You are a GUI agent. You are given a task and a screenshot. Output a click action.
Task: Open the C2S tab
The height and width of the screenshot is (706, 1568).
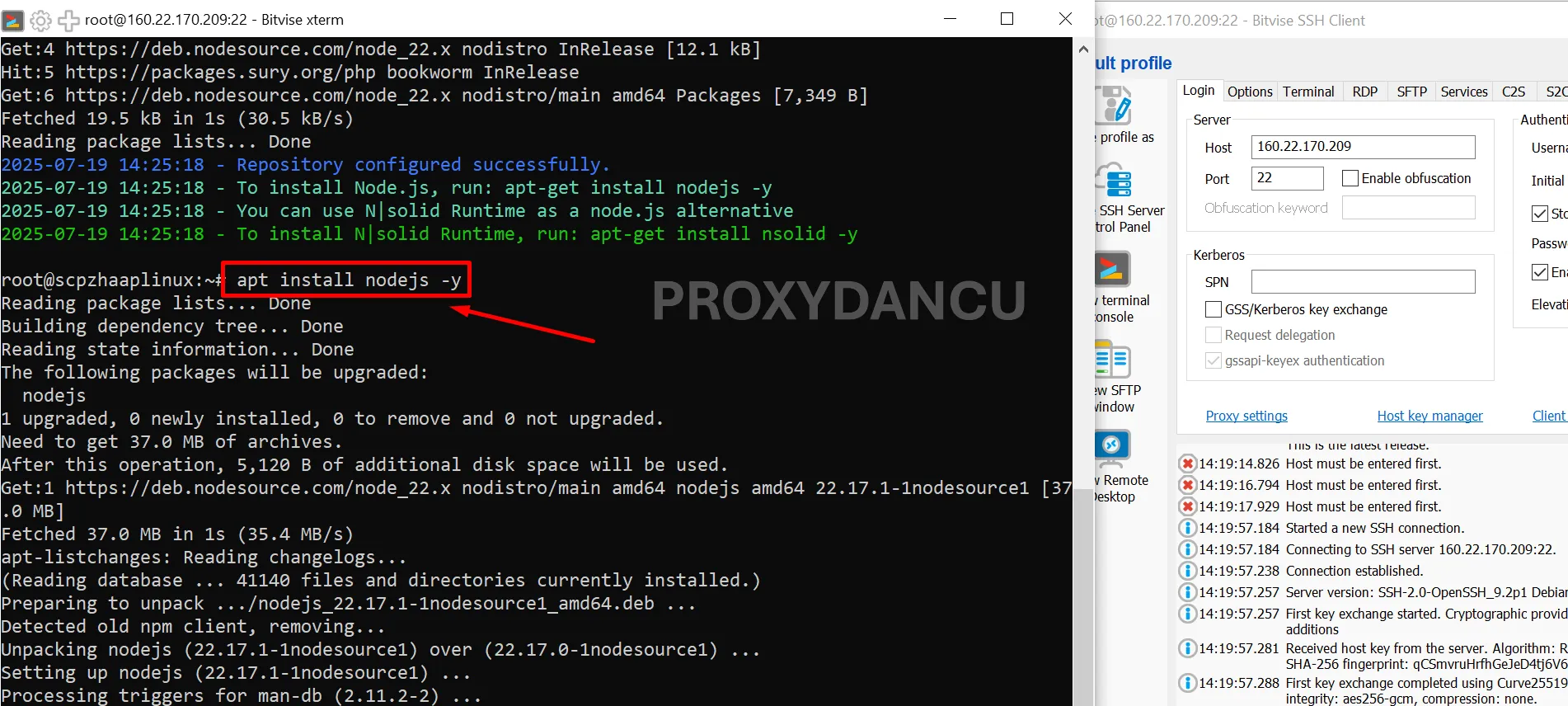tap(1514, 92)
